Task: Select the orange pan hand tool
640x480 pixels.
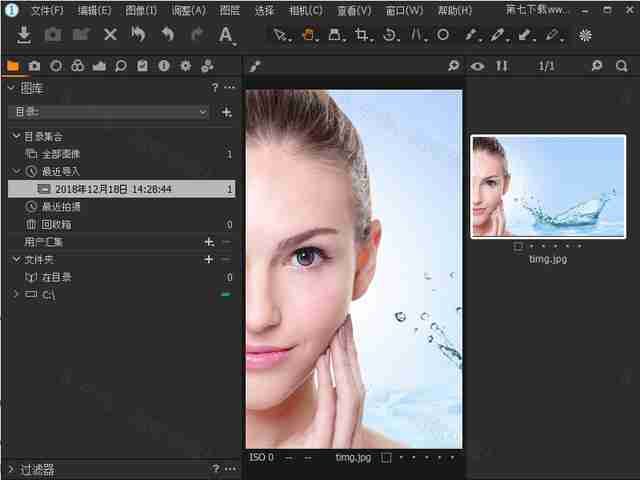Action: tap(309, 35)
